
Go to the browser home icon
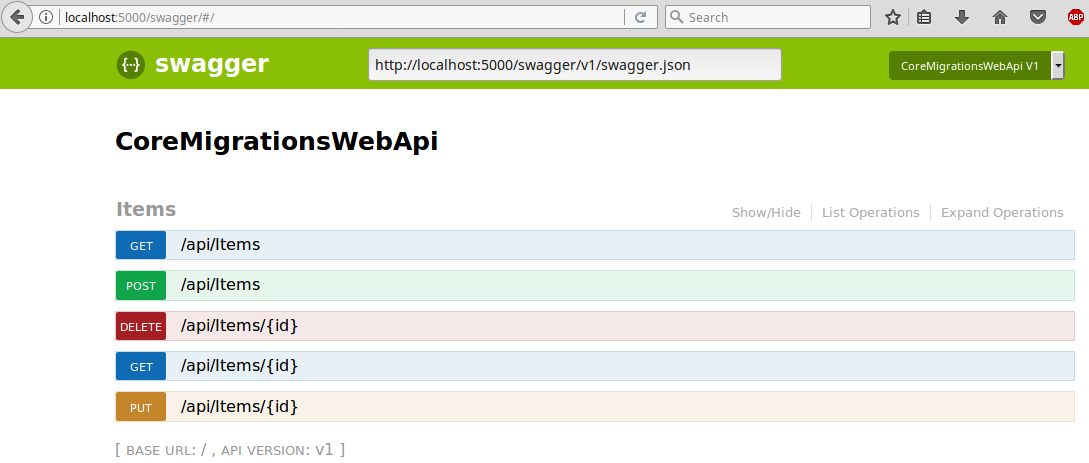[x=1000, y=17]
